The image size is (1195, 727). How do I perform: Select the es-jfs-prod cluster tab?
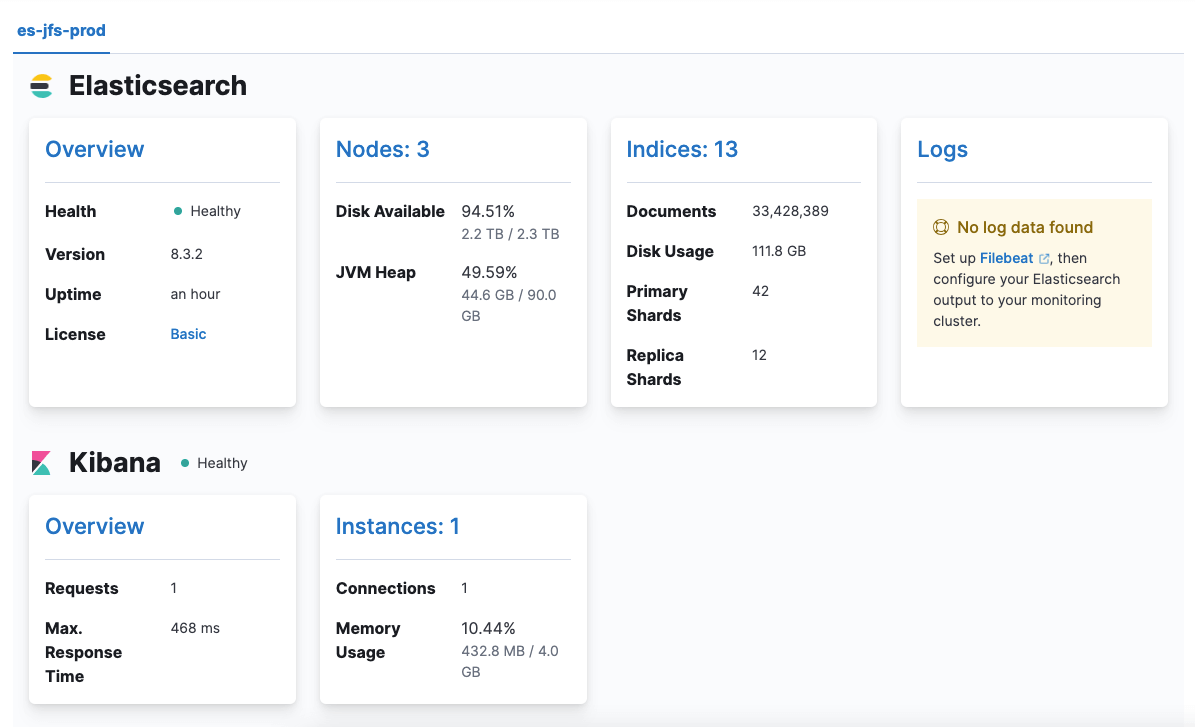pos(62,30)
